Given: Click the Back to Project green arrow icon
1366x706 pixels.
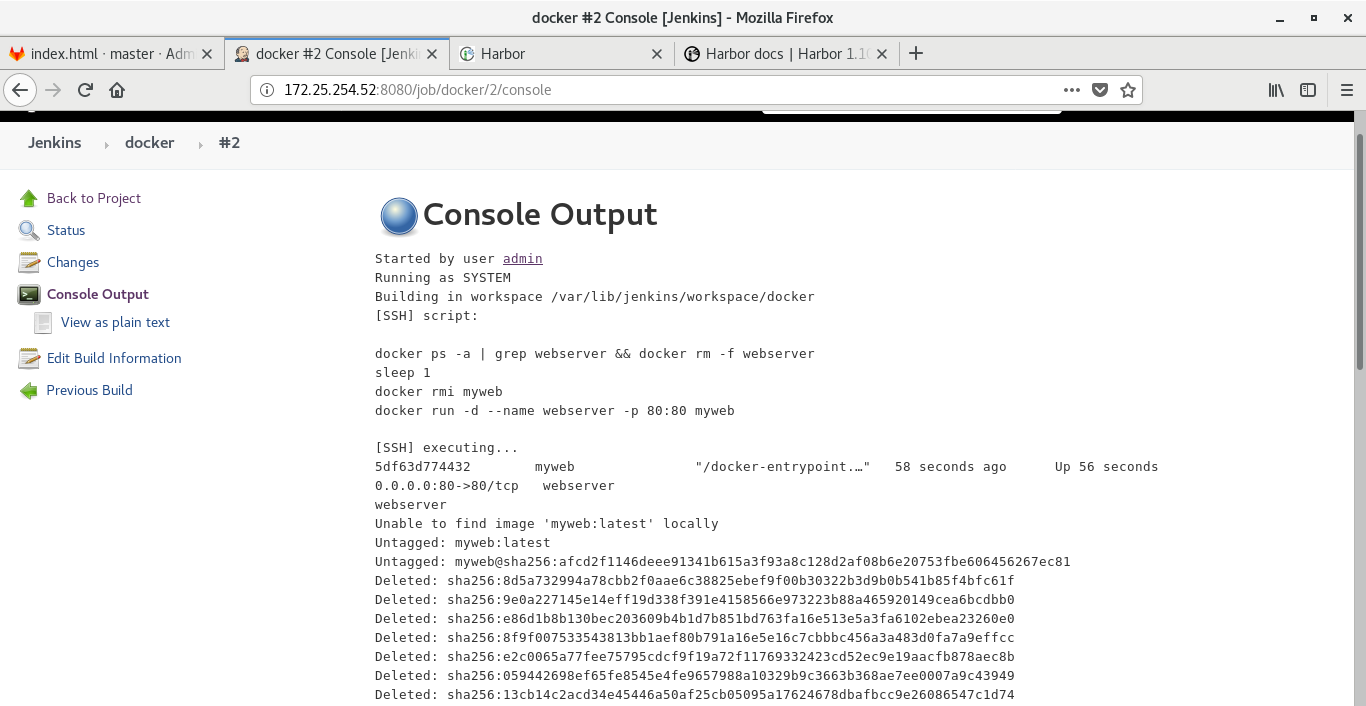Looking at the screenshot, I should click(x=29, y=198).
